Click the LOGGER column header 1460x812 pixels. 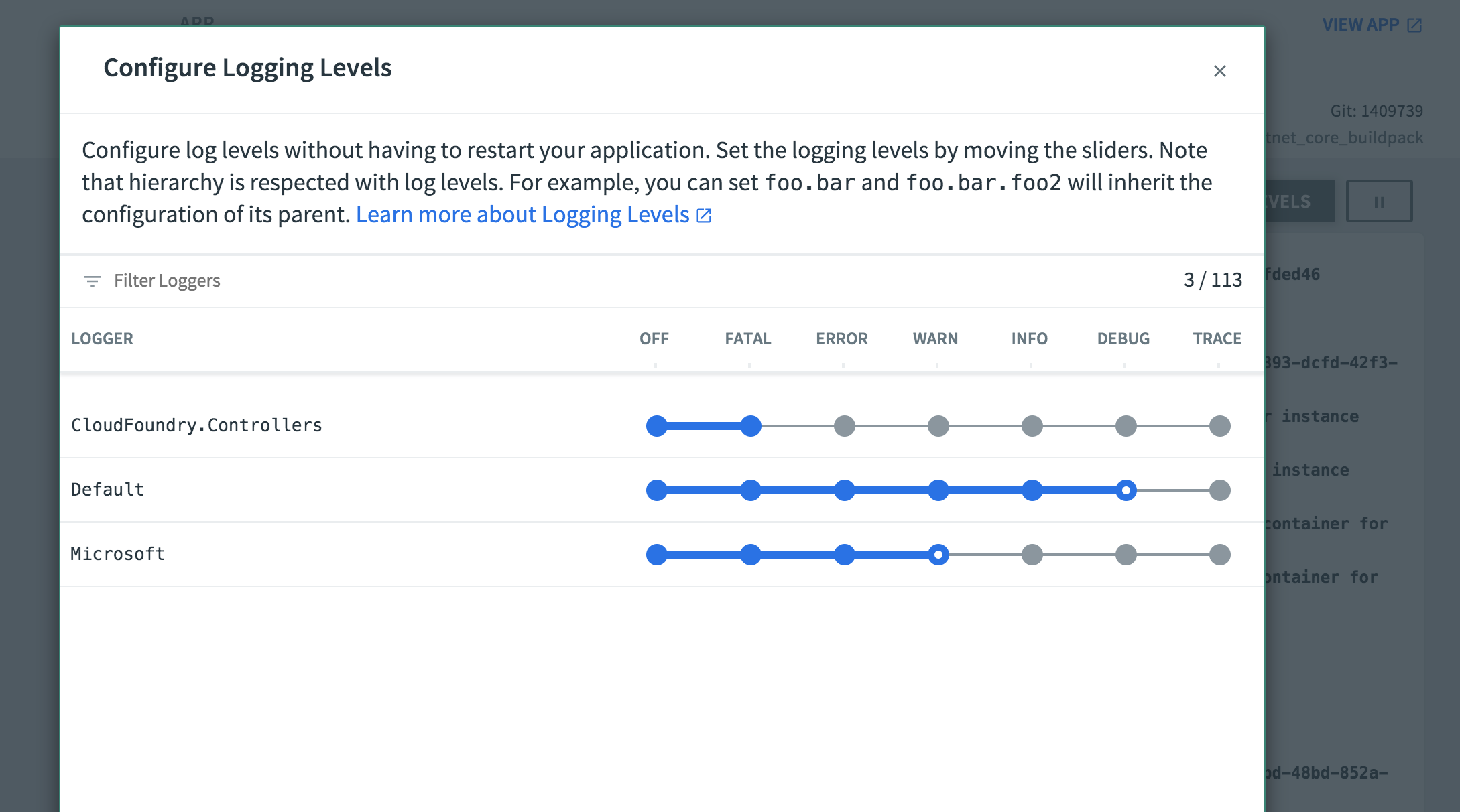(102, 339)
